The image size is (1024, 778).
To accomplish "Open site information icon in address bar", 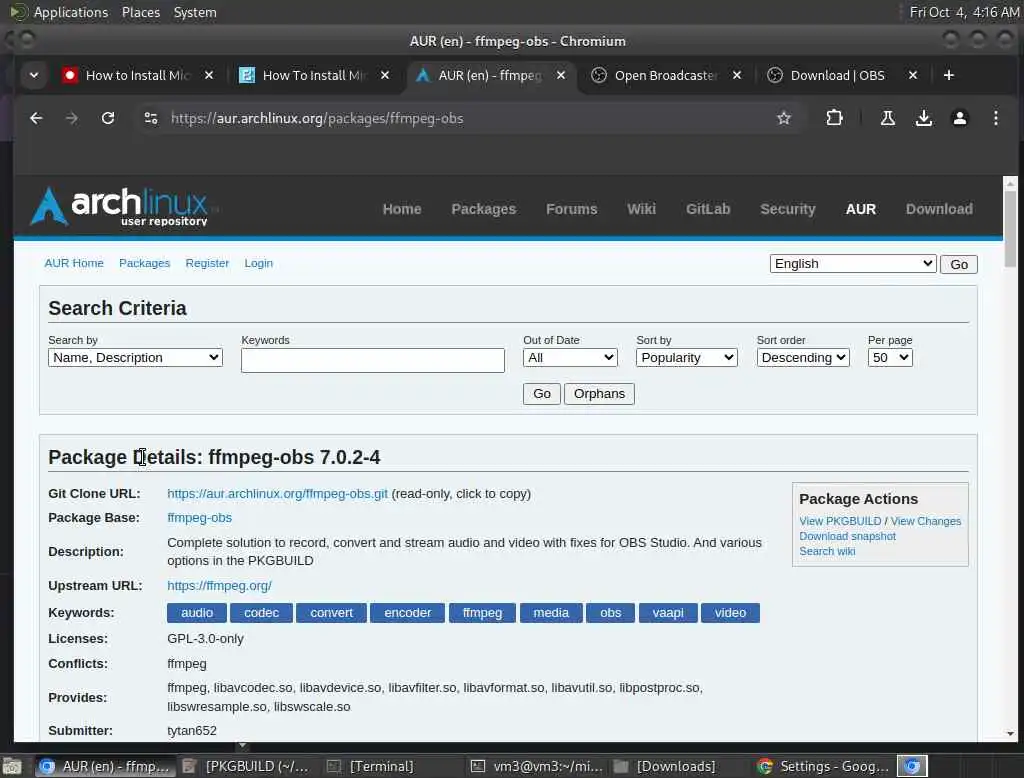I will pyautogui.click(x=151, y=118).
